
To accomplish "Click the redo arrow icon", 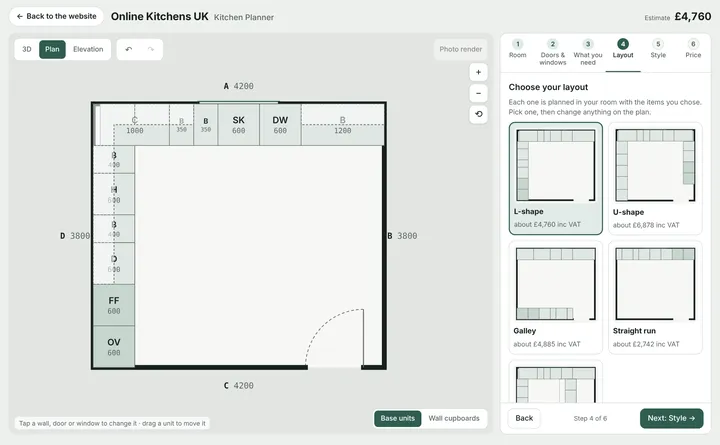I will point(151,49).
